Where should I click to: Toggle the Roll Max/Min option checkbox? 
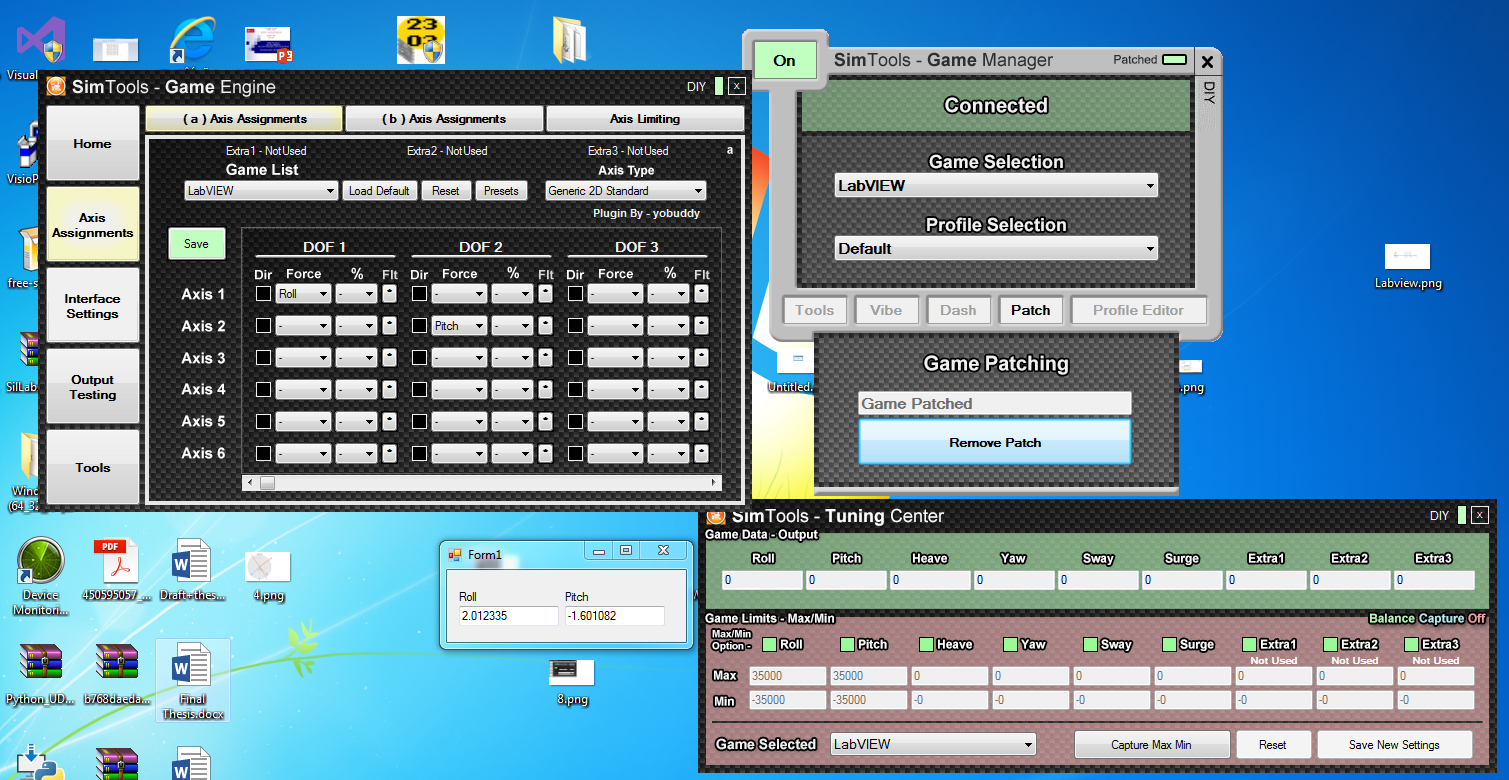[769, 645]
